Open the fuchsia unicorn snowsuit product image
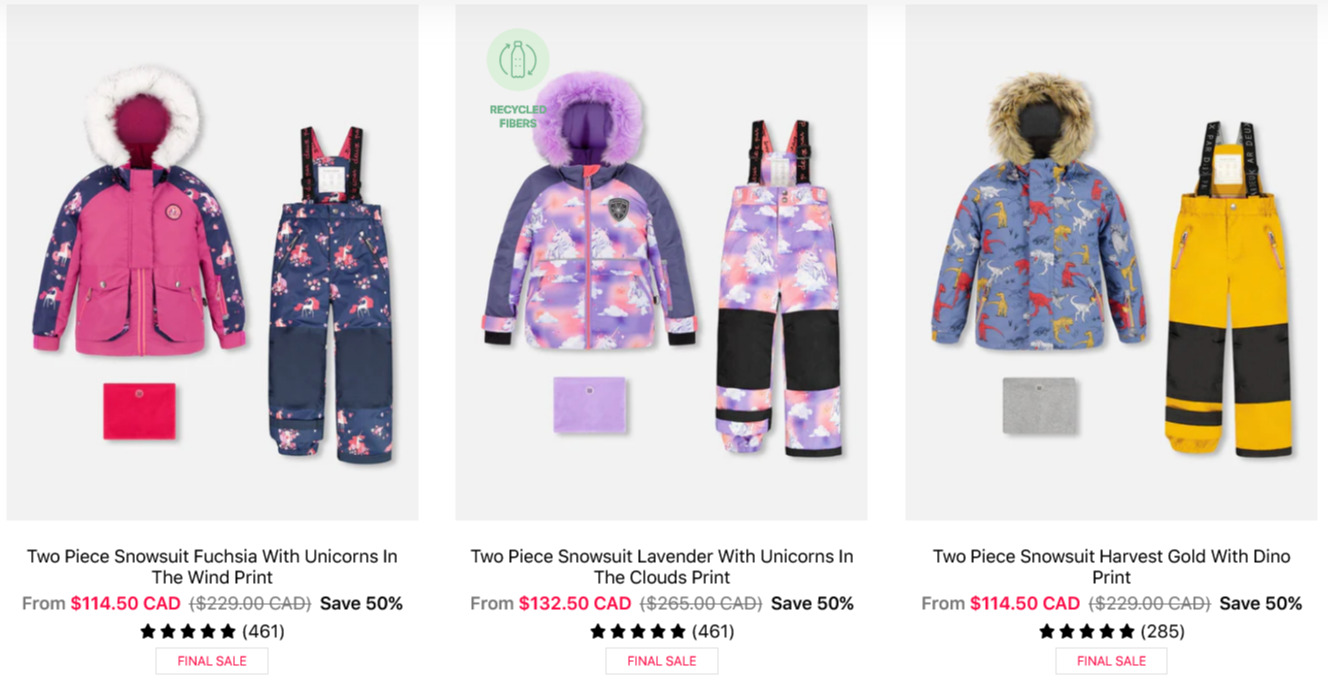The width and height of the screenshot is (1328, 680). pos(212,263)
